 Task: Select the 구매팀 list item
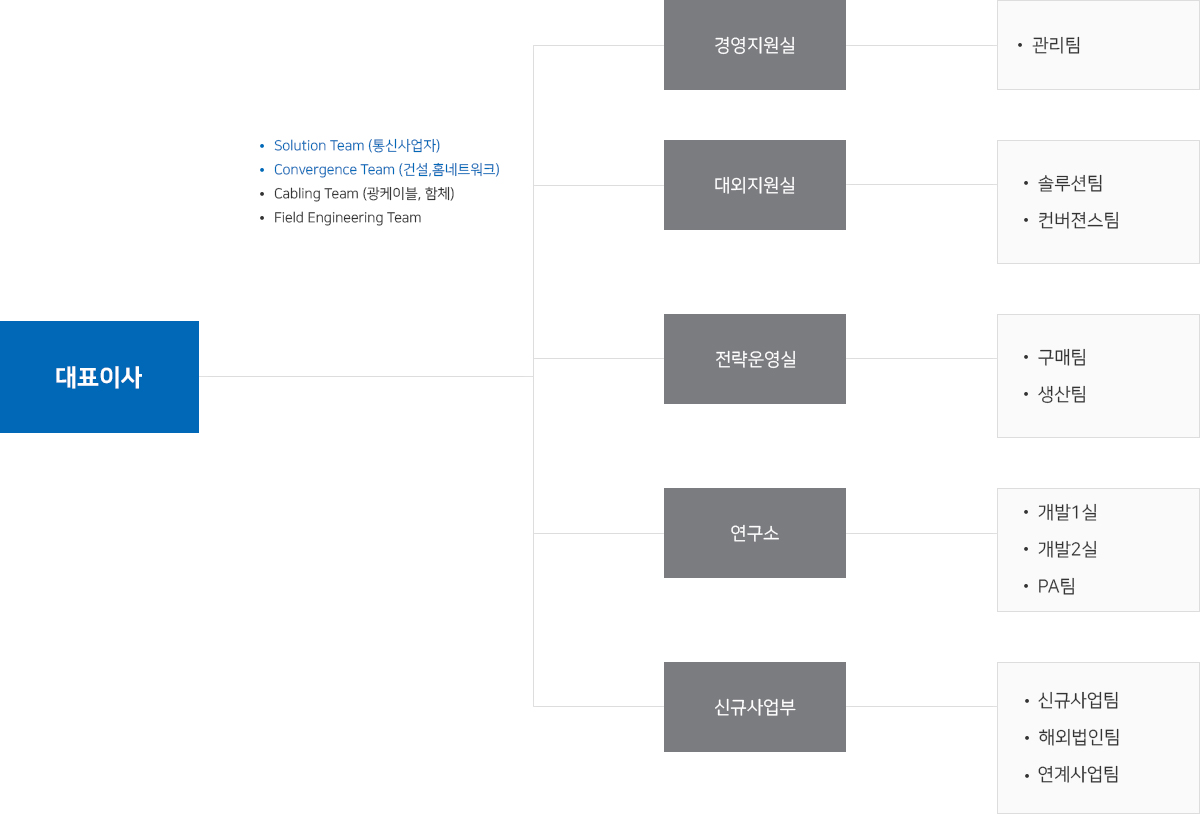click(1062, 357)
